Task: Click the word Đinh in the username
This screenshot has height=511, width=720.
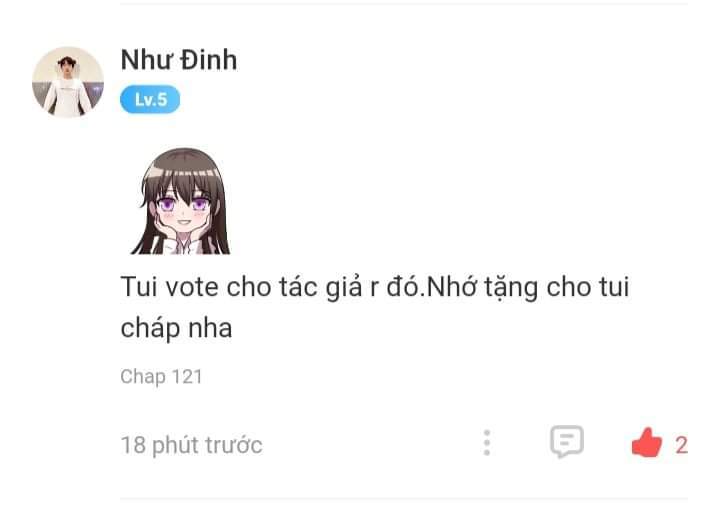Action: pos(208,60)
